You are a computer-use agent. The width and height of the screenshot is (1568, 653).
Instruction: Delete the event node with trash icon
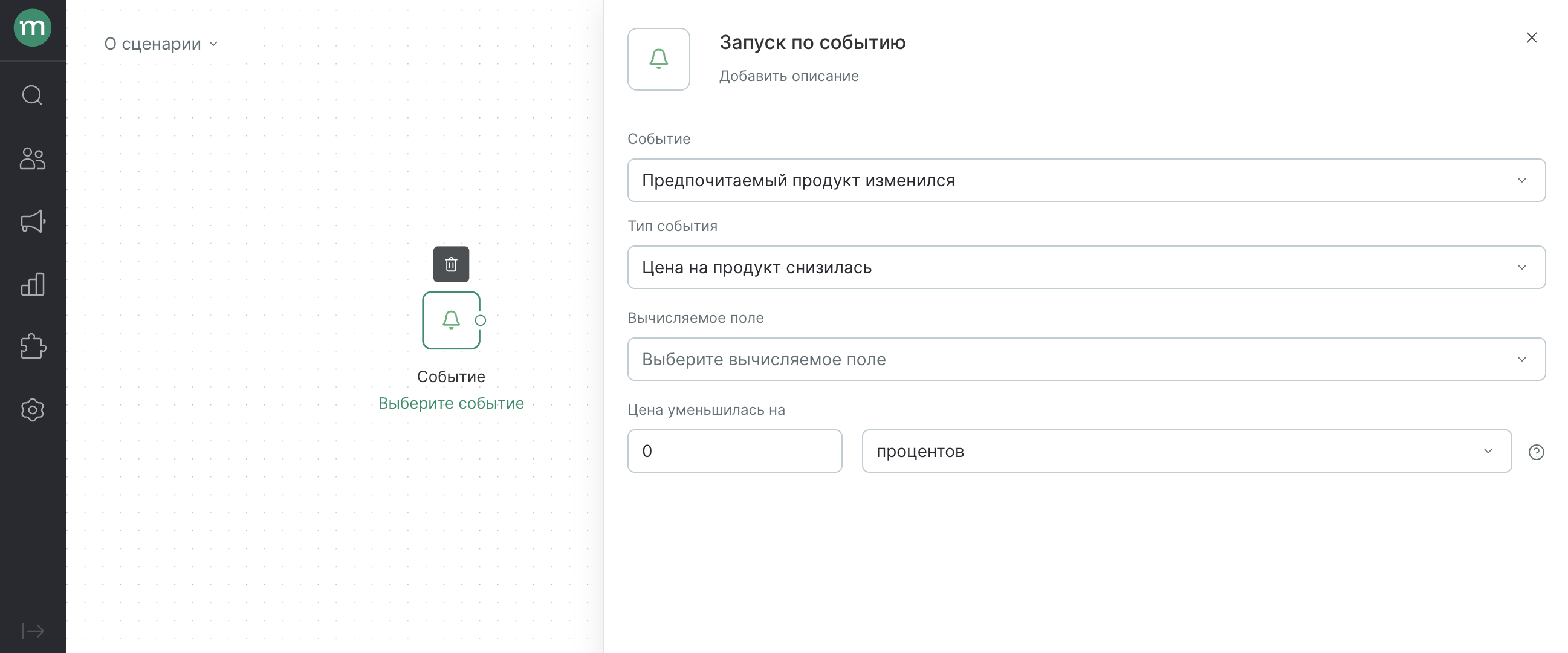[x=451, y=264]
